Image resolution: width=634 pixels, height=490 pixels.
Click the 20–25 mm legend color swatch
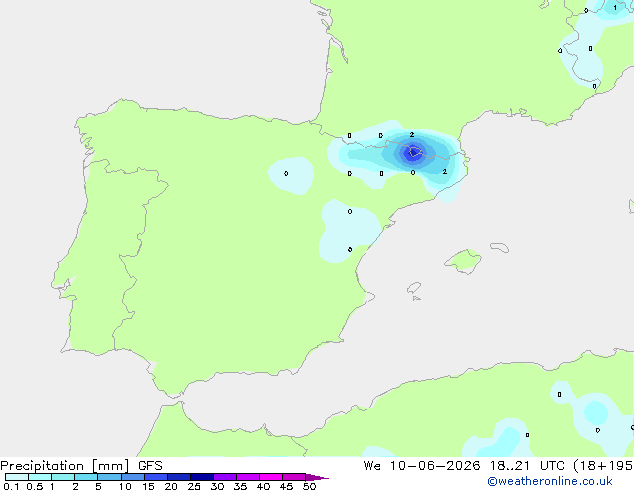point(178,477)
